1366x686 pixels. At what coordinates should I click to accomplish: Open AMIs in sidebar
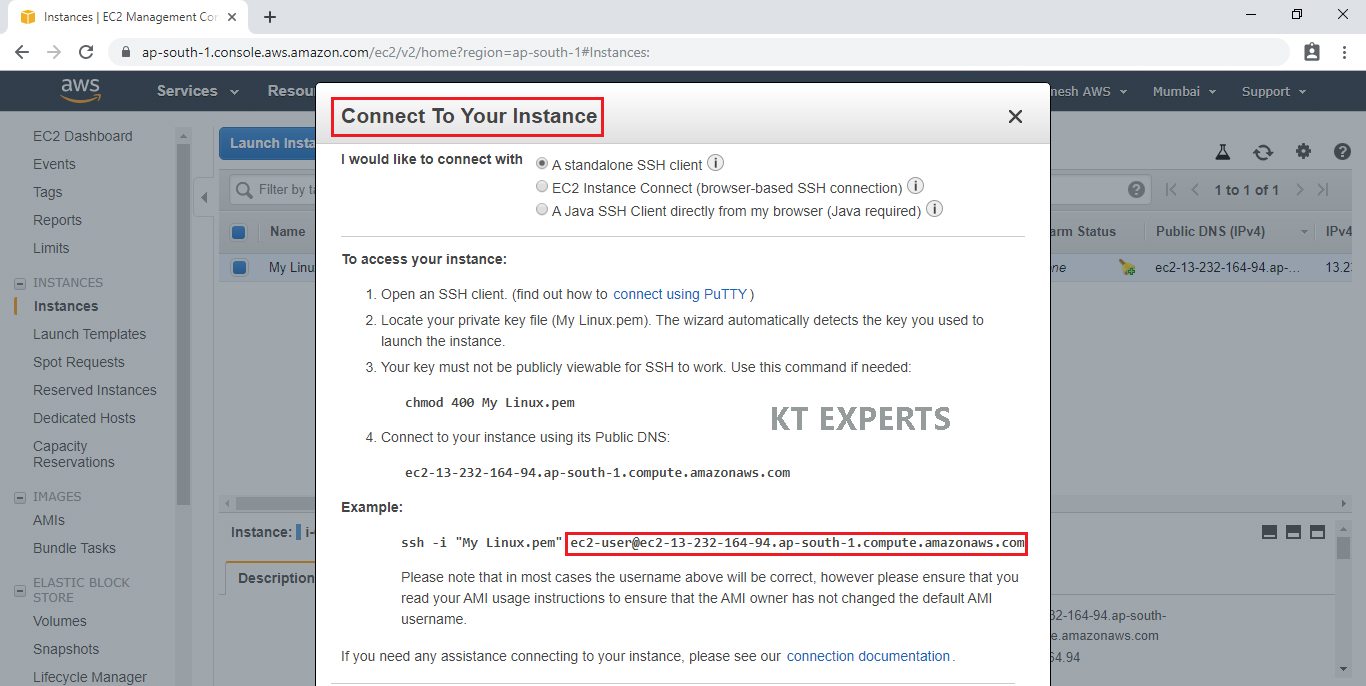[x=49, y=520]
